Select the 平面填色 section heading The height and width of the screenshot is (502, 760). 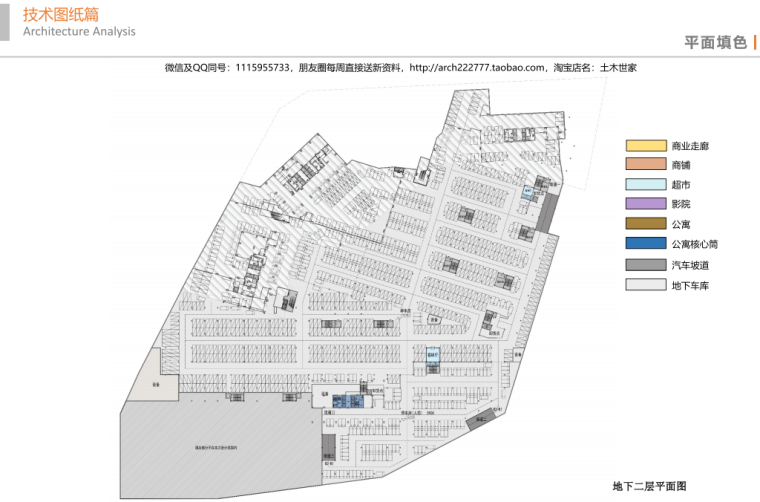click(715, 42)
